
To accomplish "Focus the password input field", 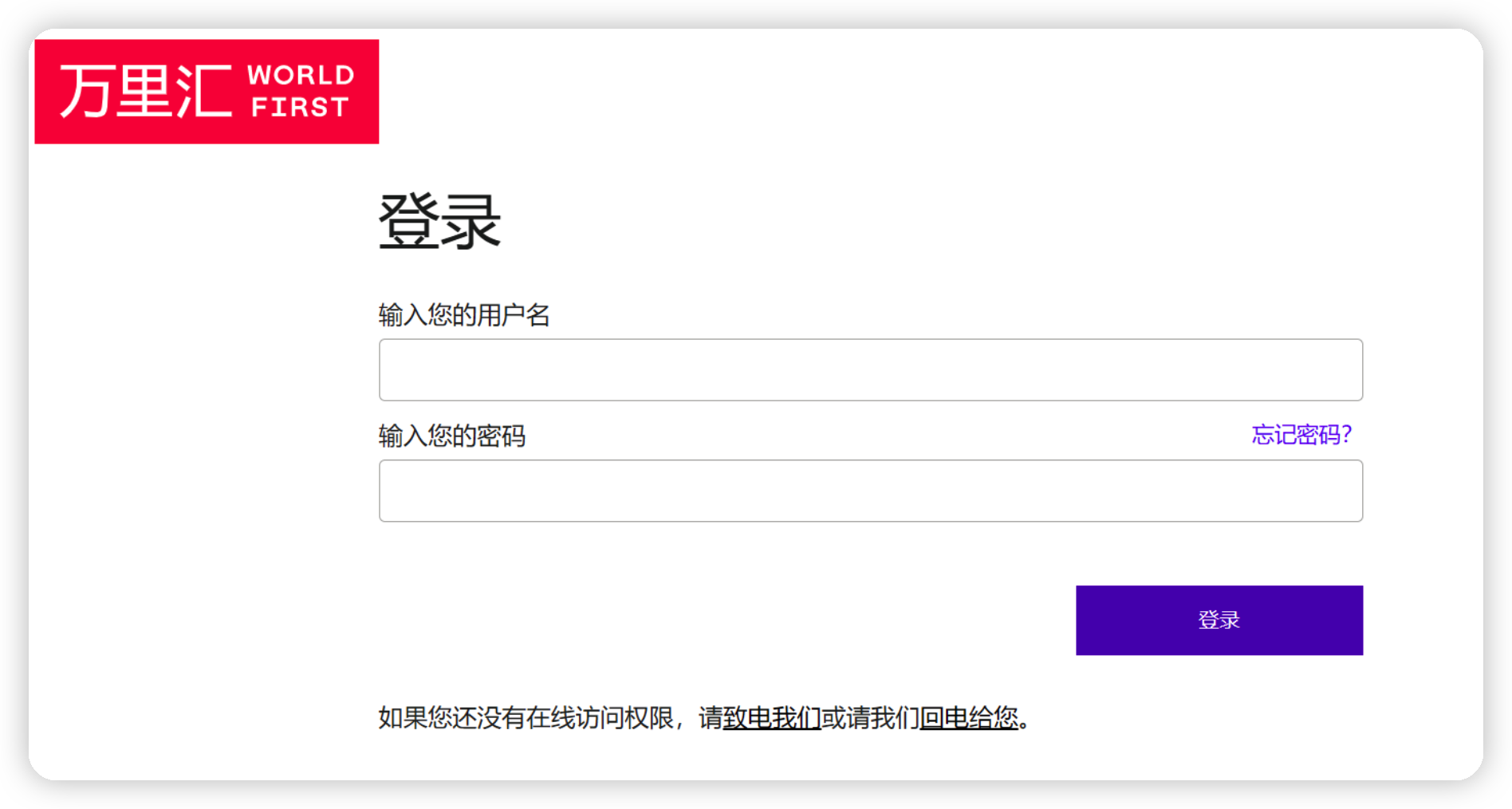I will click(x=871, y=491).
